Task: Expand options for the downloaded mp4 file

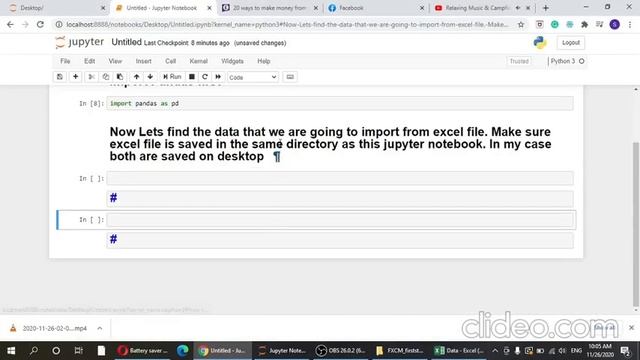Action: 100,328
